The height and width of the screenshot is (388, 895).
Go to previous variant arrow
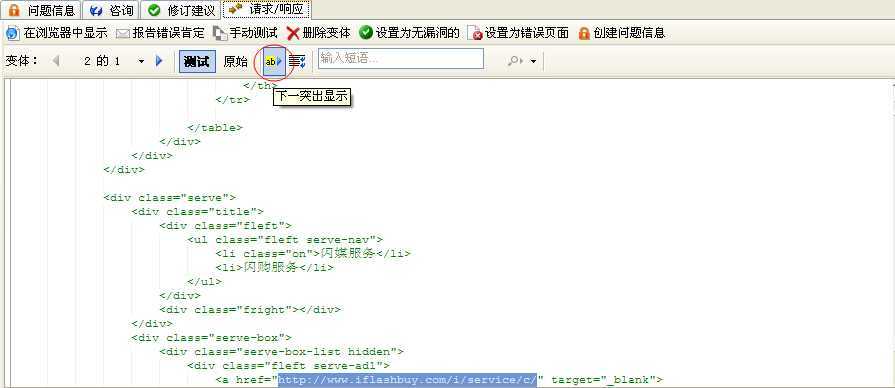click(x=56, y=60)
